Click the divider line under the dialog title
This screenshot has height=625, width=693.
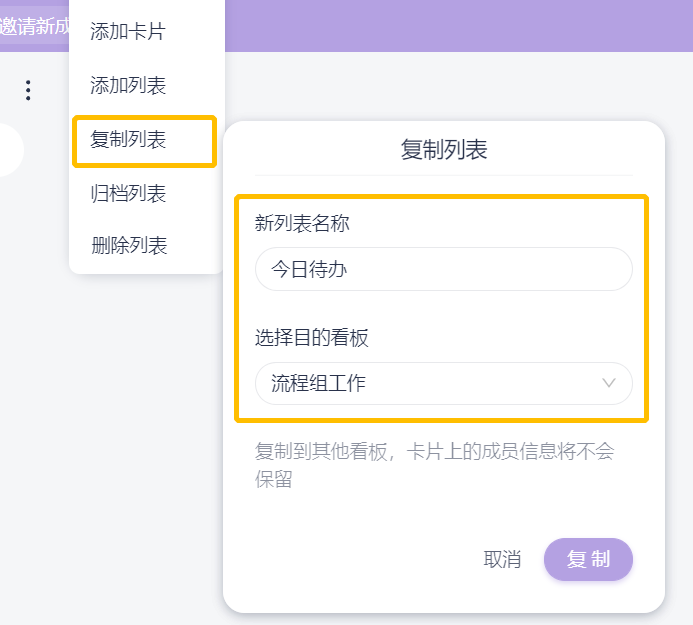(443, 176)
